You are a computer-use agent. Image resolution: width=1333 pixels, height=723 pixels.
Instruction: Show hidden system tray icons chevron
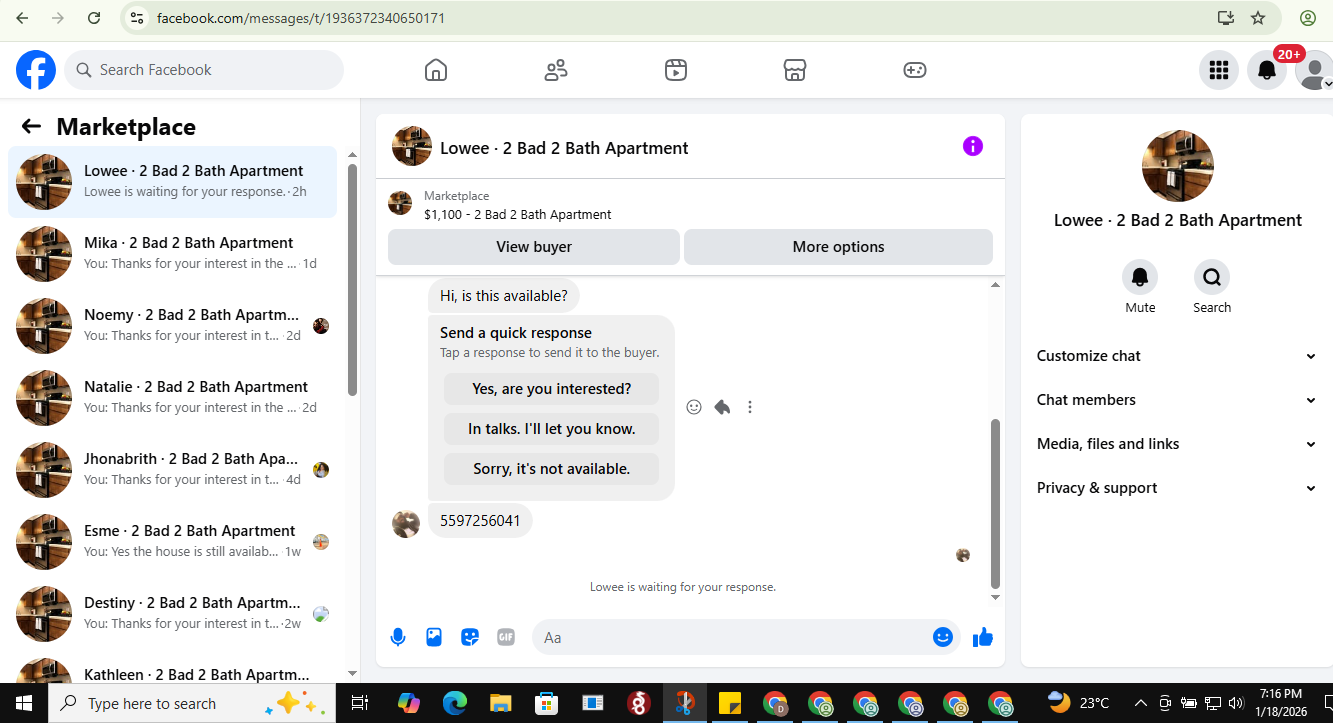coord(1140,703)
